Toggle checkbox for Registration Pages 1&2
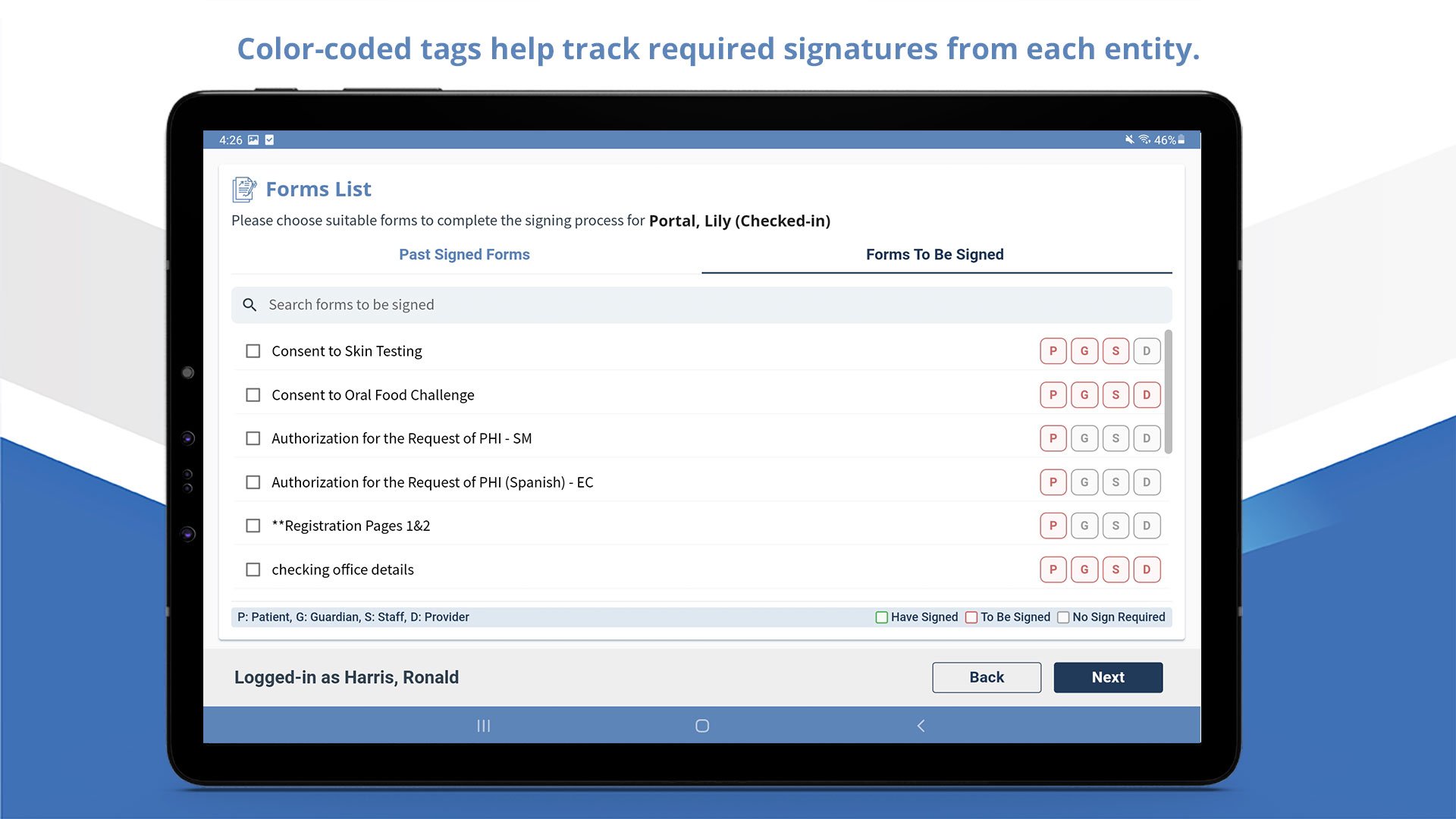Image resolution: width=1456 pixels, height=819 pixels. 254,525
